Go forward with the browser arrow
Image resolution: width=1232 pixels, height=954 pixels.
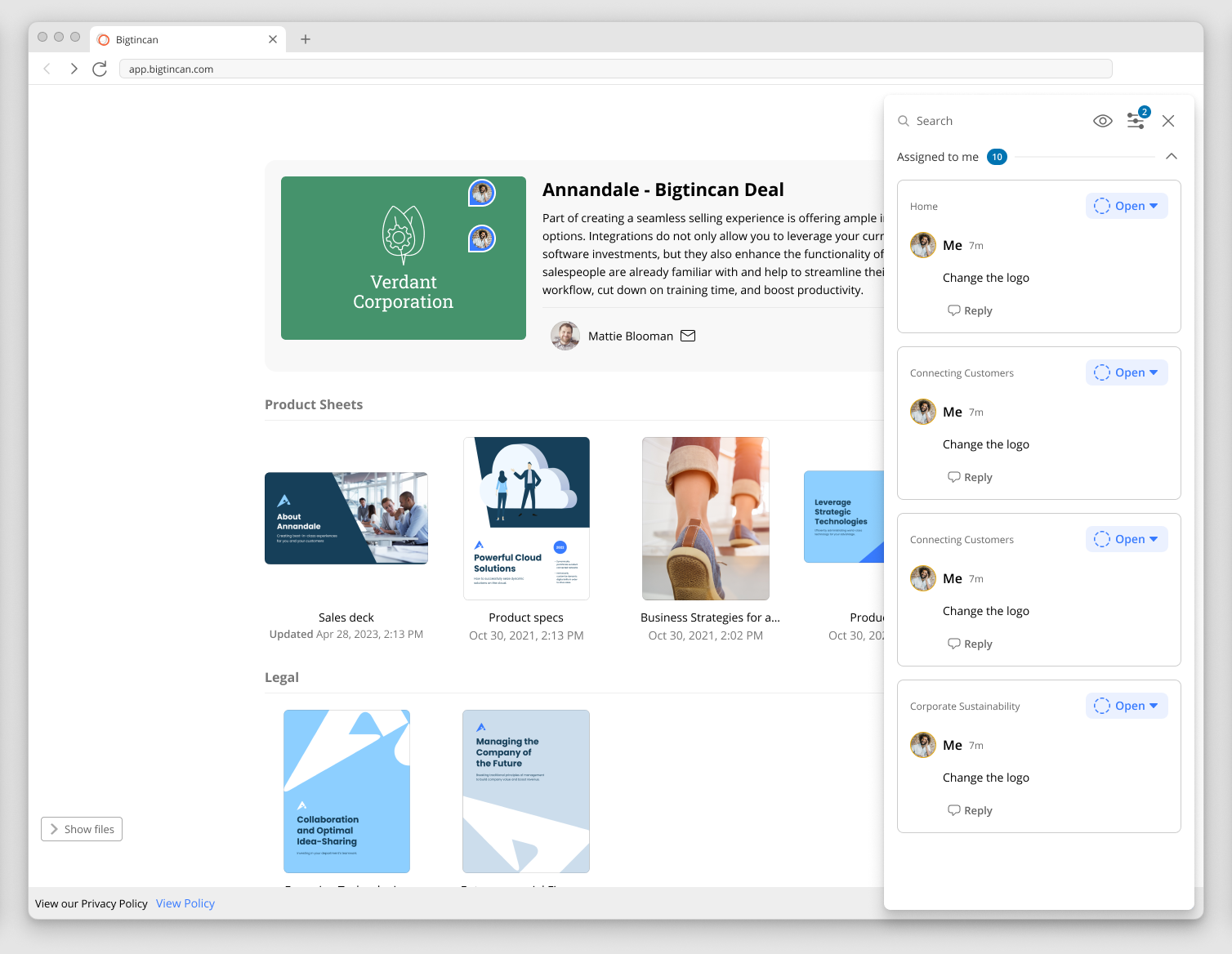(x=74, y=69)
